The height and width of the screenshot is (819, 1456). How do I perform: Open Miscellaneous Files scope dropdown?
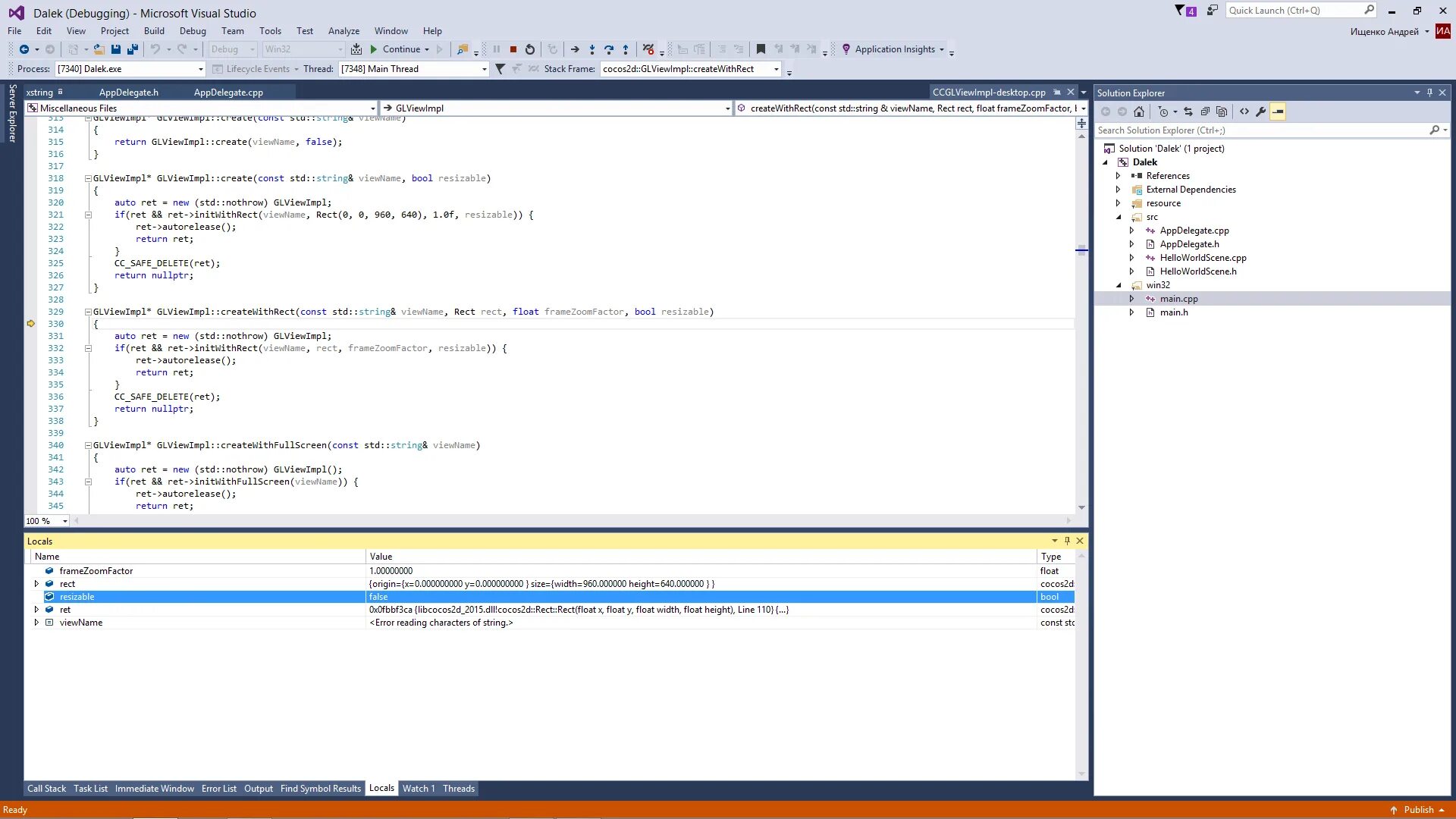[x=201, y=108]
